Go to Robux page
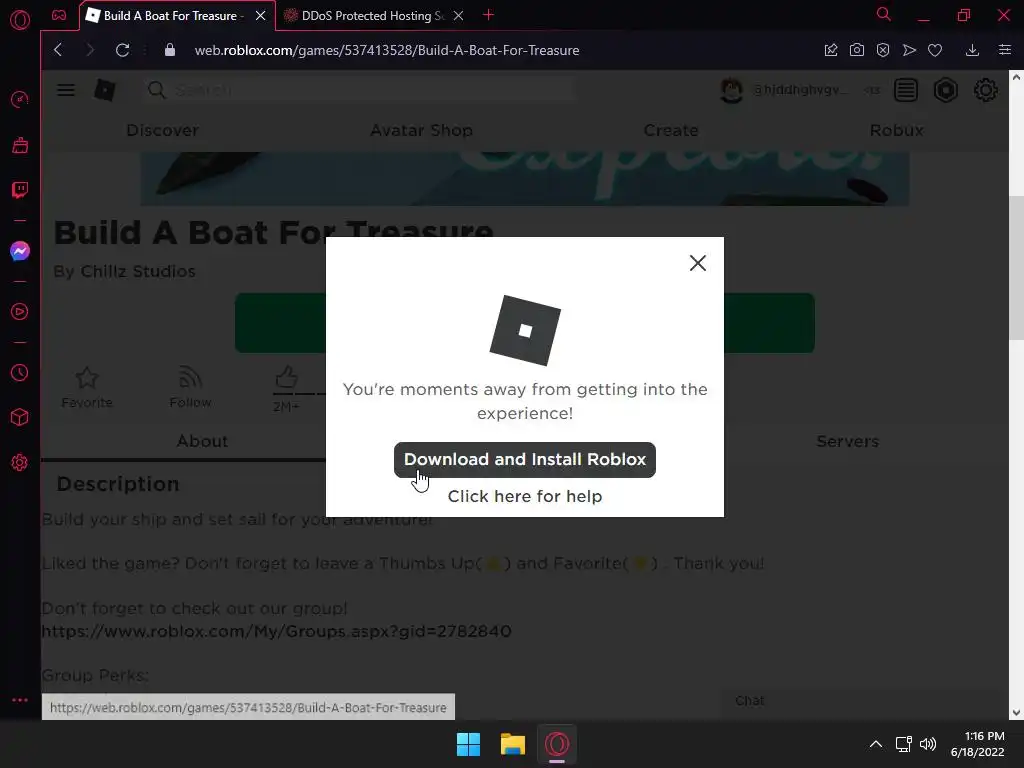Viewport: 1024px width, 768px height. pyautogui.click(x=897, y=131)
